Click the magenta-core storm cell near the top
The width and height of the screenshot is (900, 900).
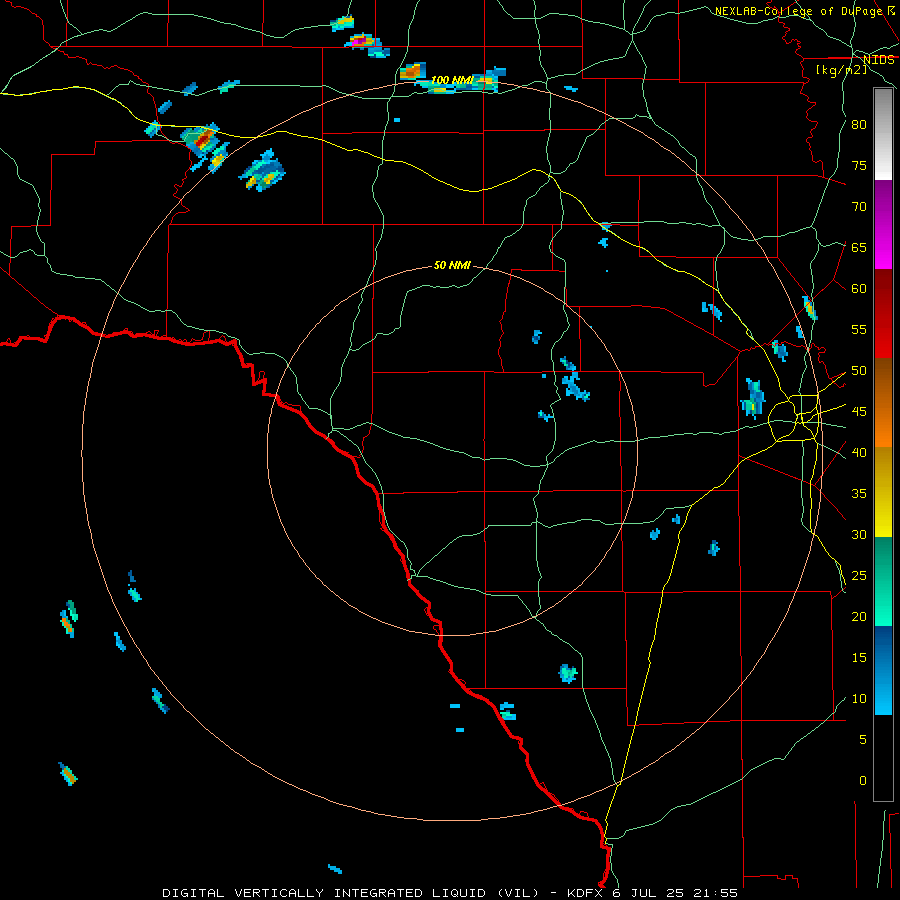click(x=359, y=41)
